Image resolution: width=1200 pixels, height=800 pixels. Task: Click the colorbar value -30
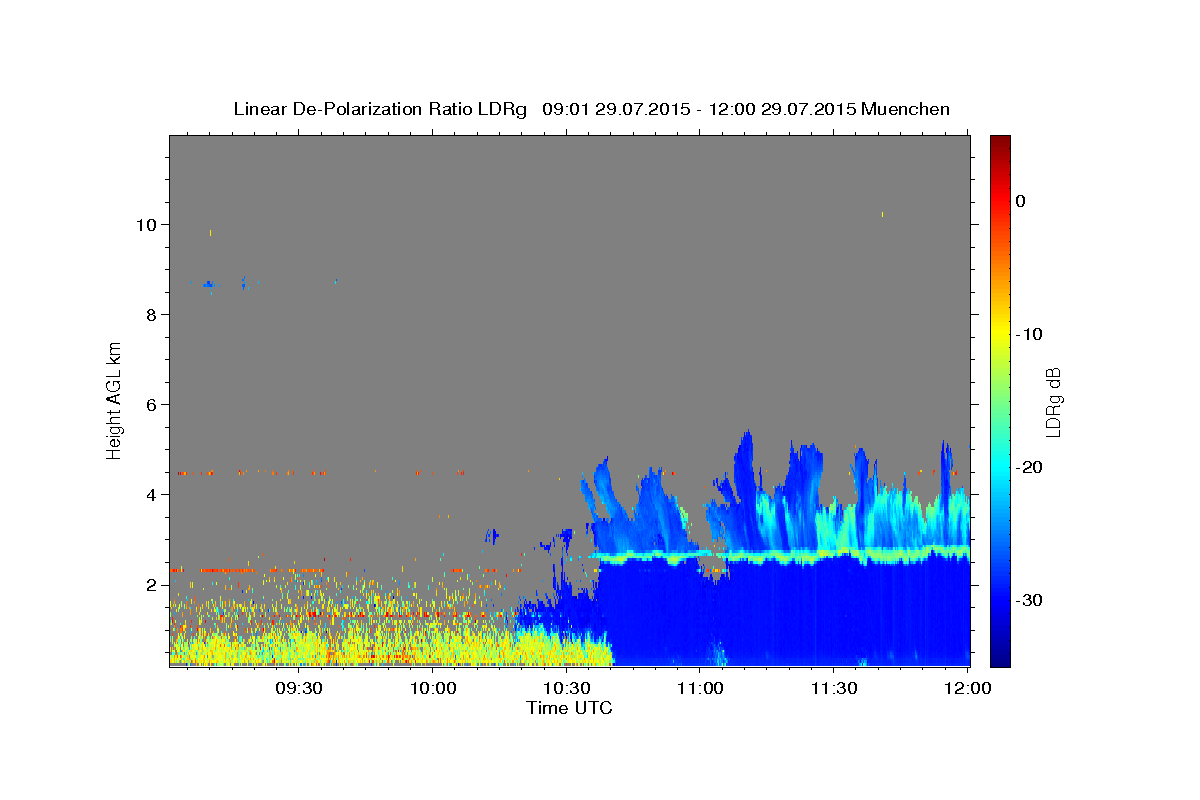point(1028,600)
